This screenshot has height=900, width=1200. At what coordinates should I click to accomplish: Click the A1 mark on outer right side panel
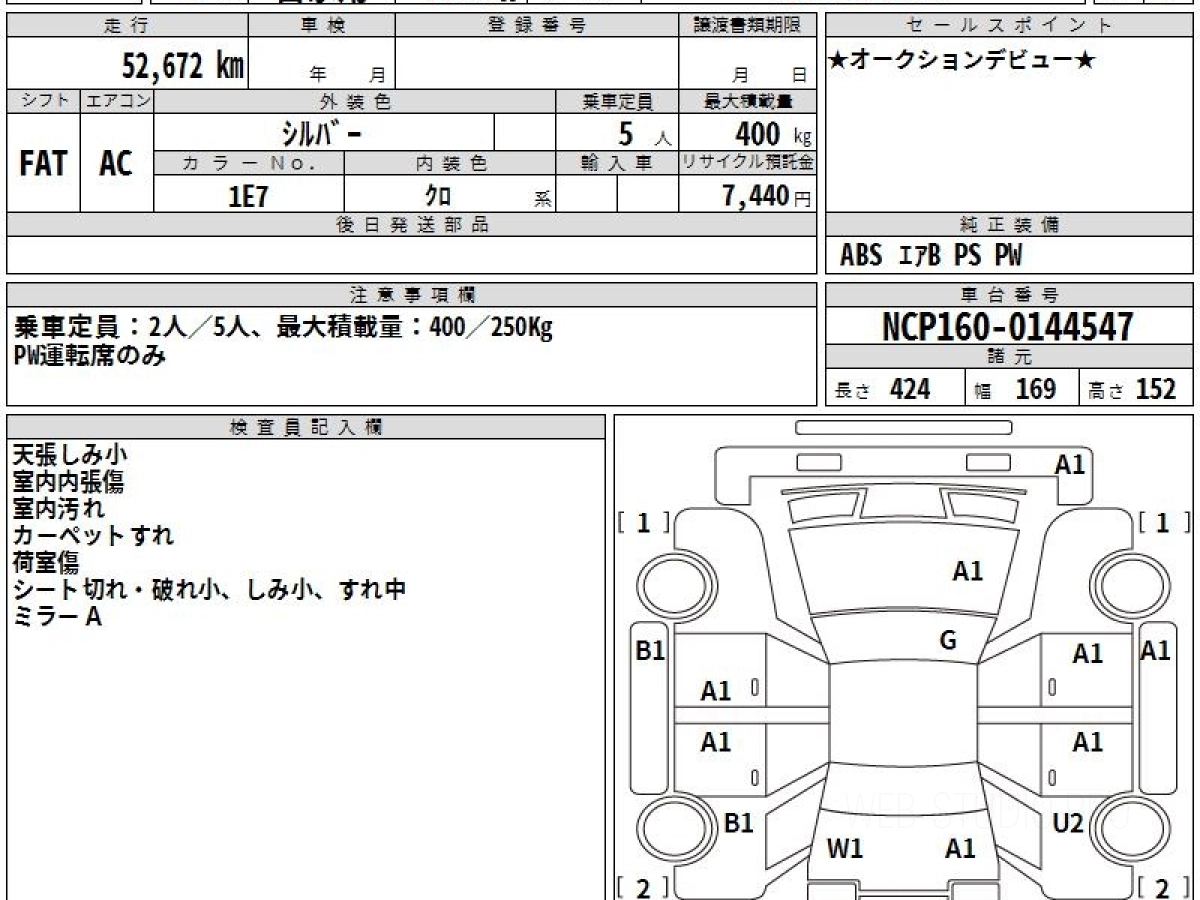click(x=1156, y=651)
